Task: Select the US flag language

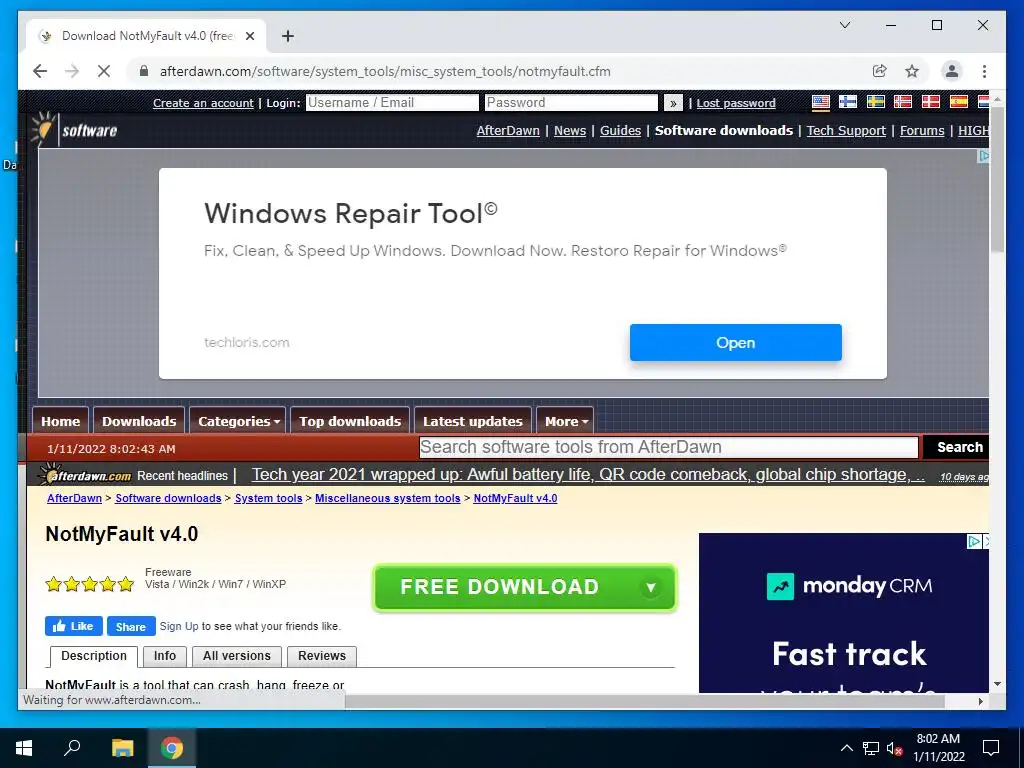Action: click(x=820, y=102)
